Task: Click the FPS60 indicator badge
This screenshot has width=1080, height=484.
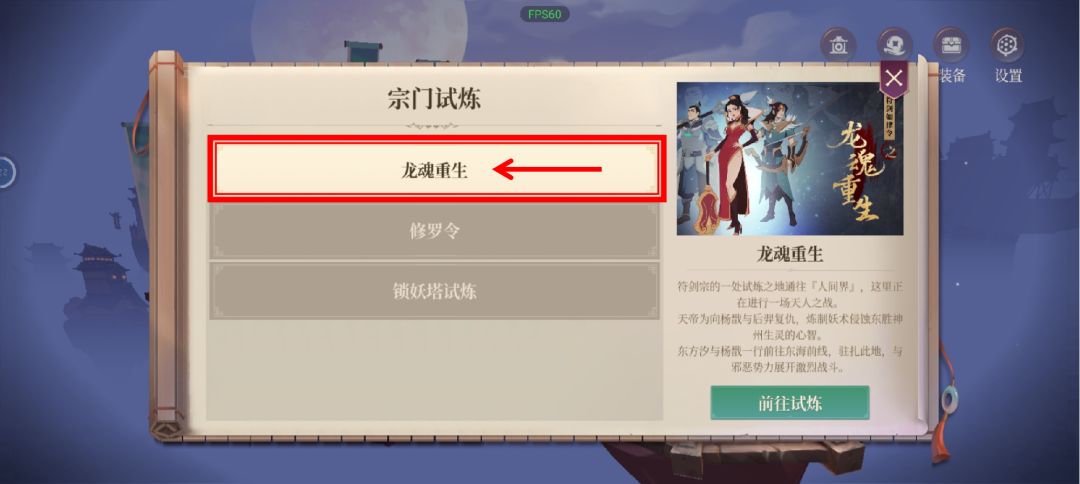Action: pos(544,14)
